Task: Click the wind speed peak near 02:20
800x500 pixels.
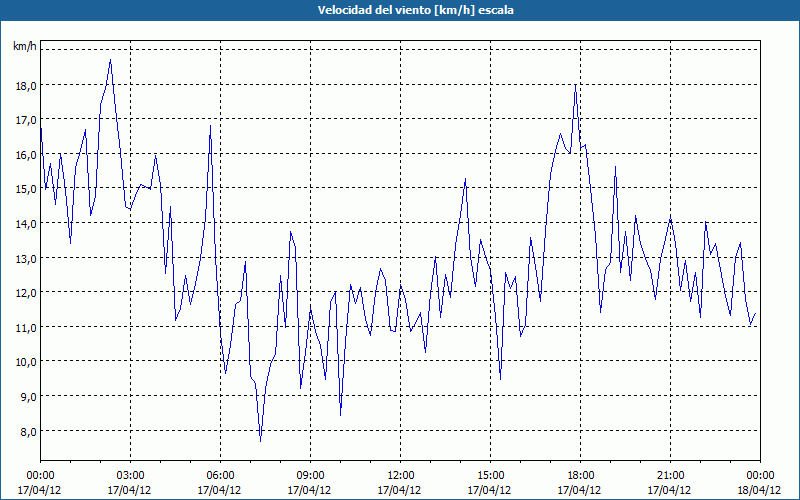Action: [x=110, y=60]
